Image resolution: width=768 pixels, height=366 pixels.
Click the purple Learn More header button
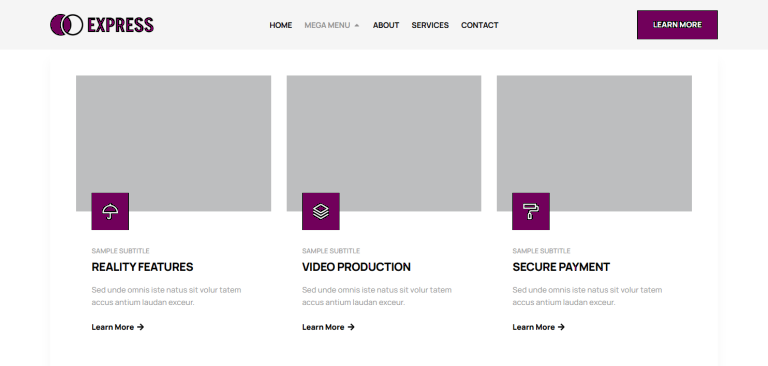click(x=677, y=24)
